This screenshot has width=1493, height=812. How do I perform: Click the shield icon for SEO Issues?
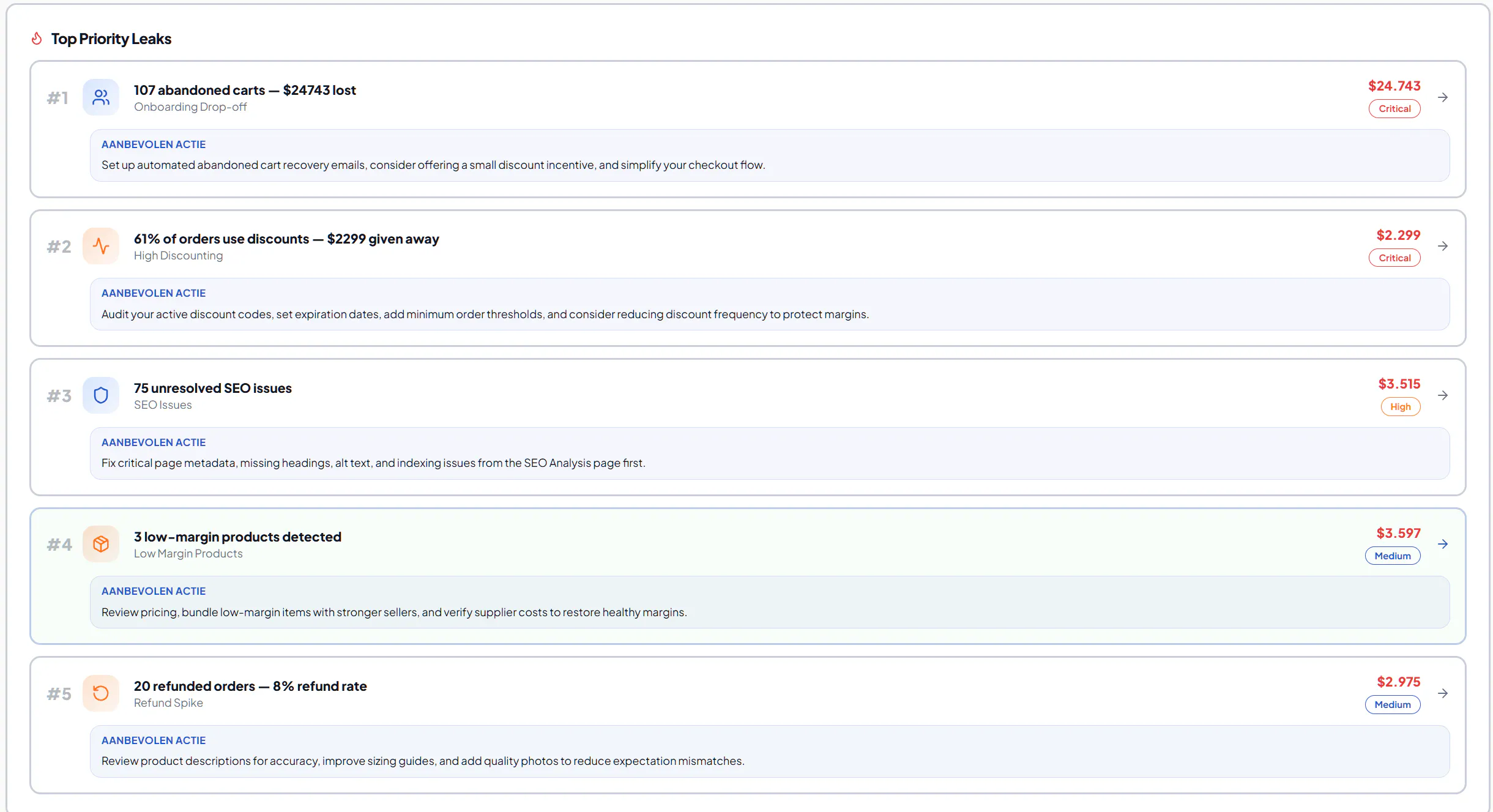[101, 395]
